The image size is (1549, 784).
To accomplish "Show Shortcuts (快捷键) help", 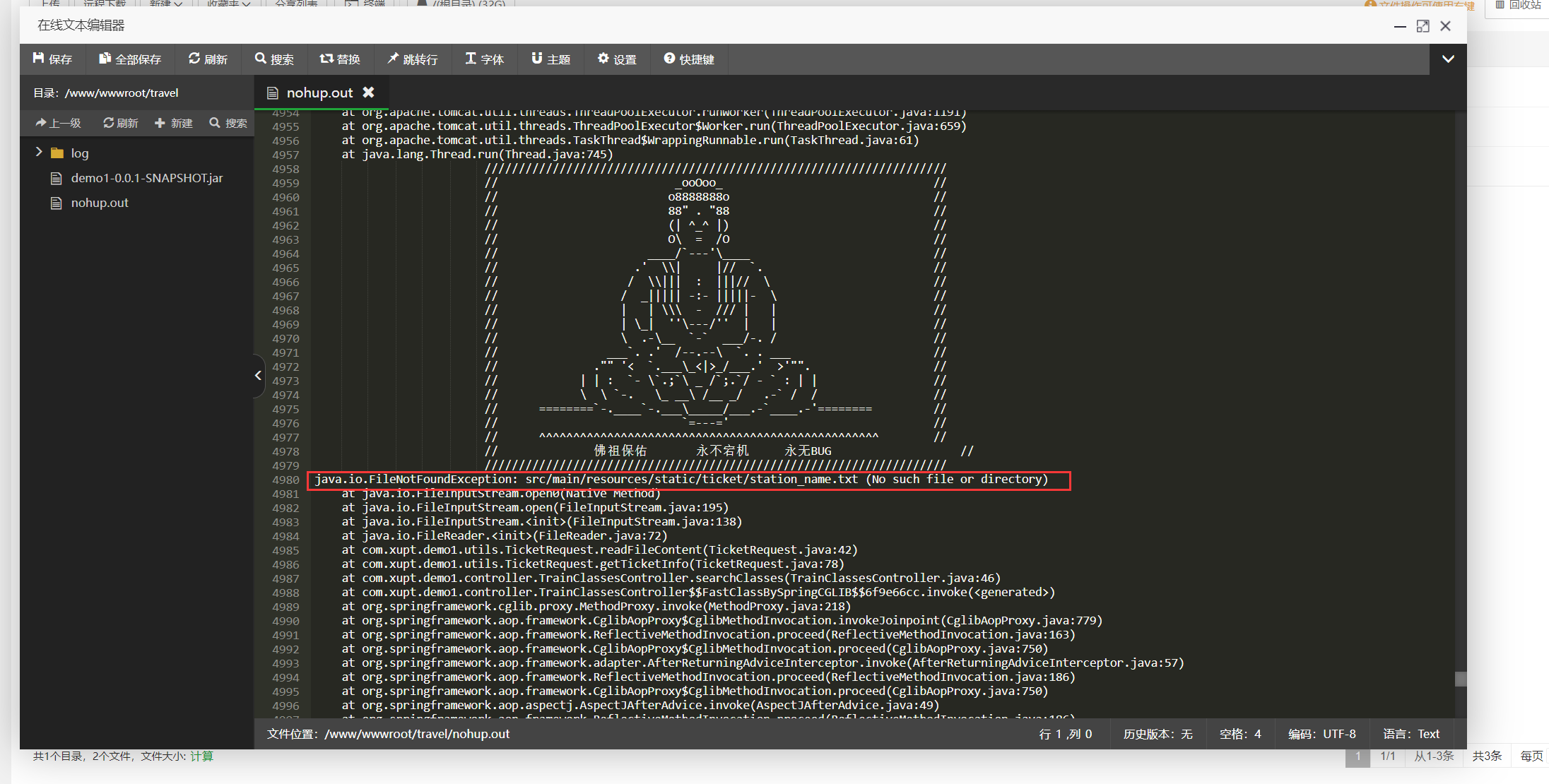I will (x=689, y=59).
